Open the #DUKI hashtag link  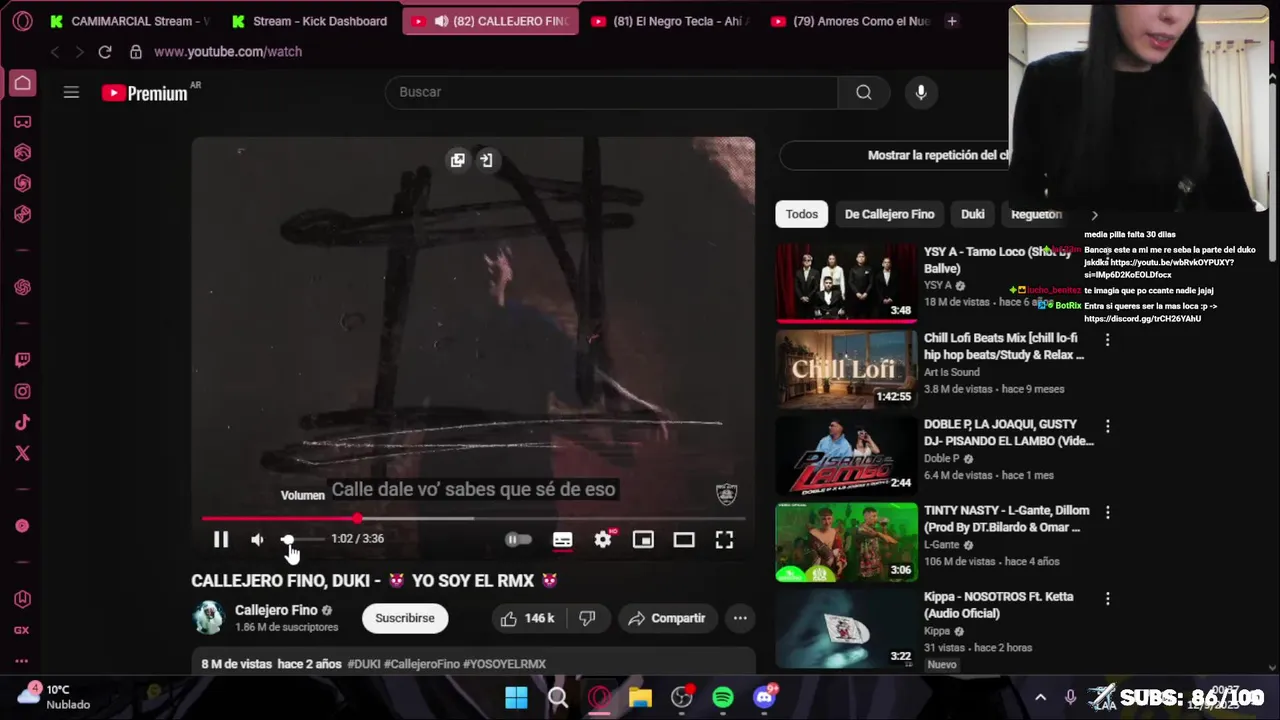click(364, 664)
